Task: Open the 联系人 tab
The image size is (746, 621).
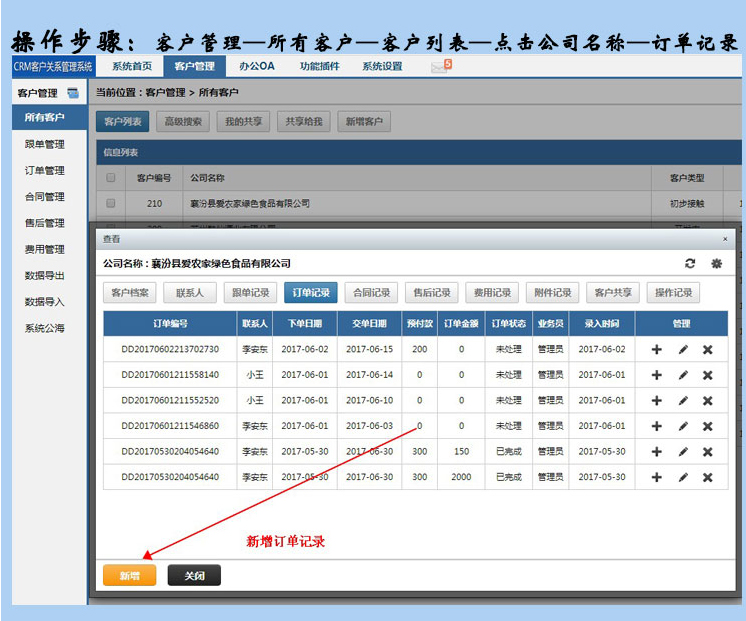Action: pos(190,293)
